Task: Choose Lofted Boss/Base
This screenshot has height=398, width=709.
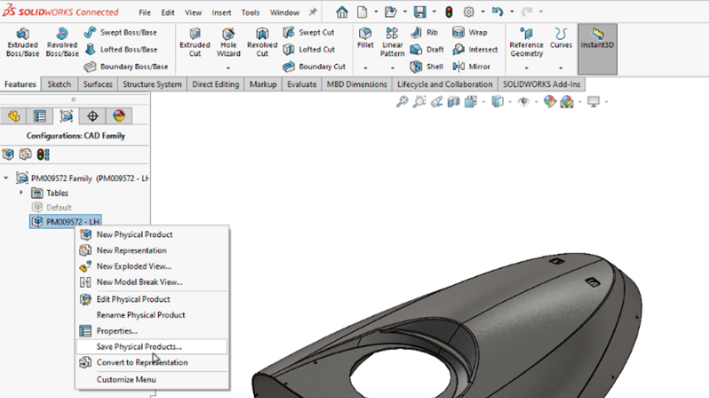Action: (121, 49)
